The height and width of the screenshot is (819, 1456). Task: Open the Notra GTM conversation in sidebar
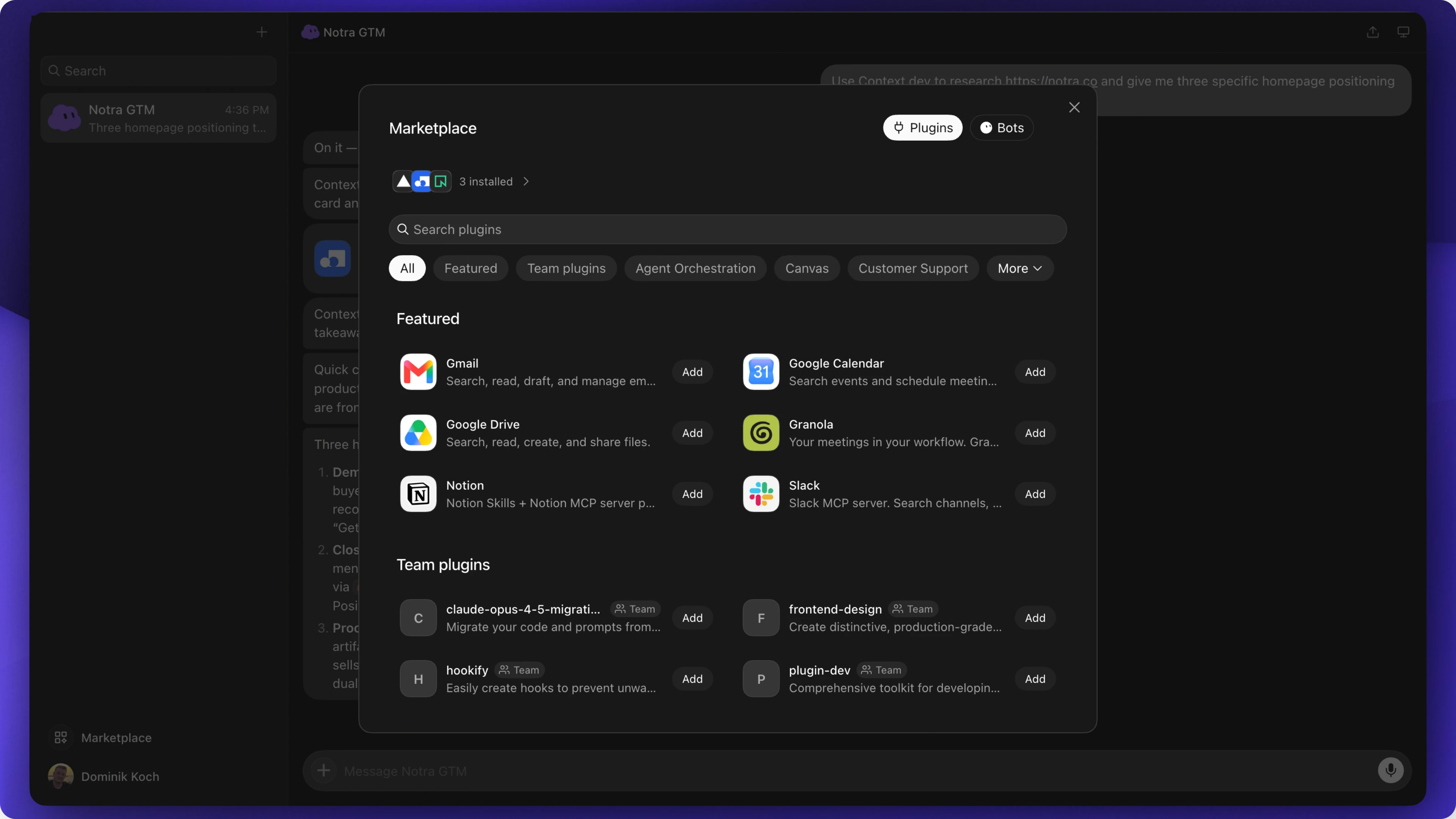(x=158, y=118)
